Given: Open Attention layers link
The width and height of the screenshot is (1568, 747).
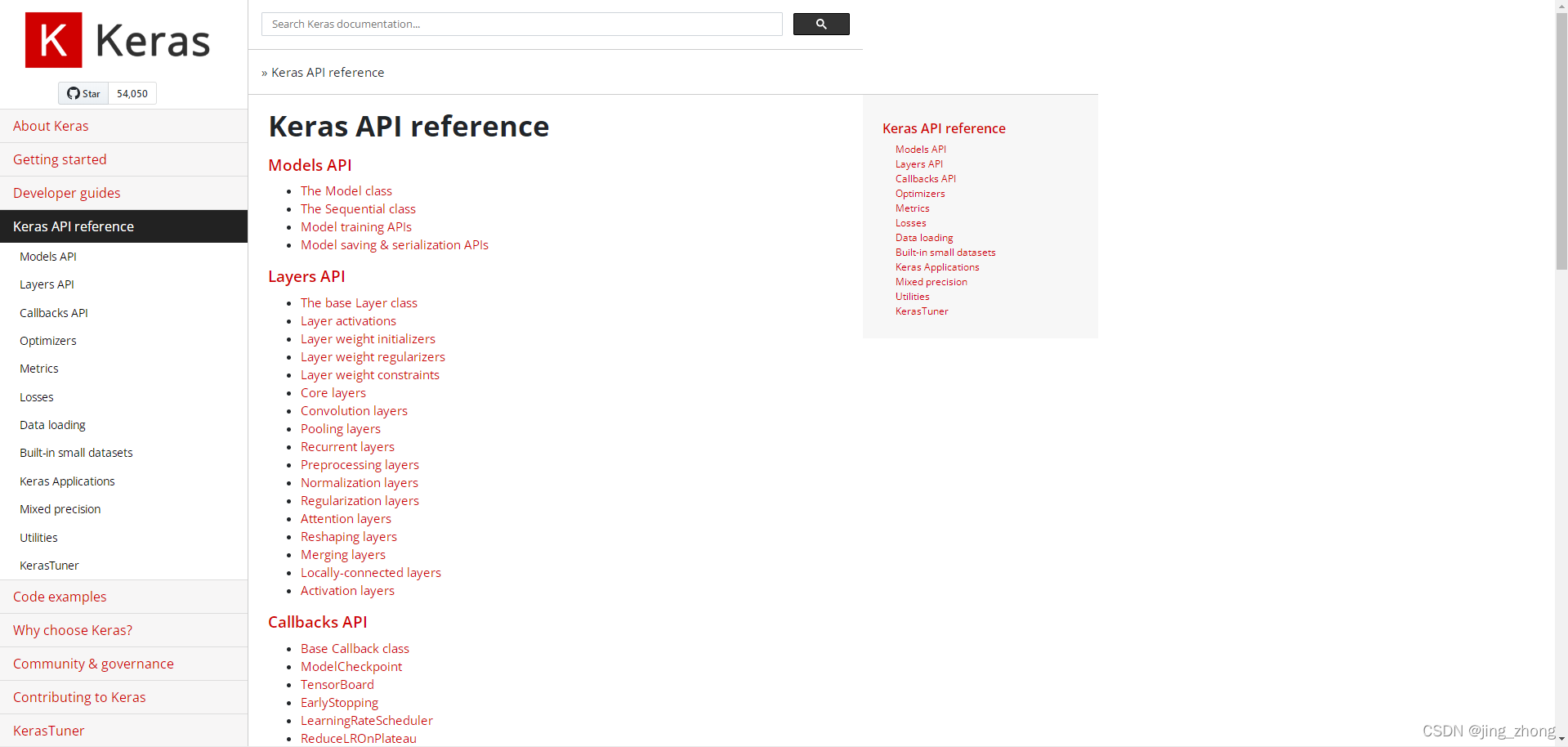Looking at the screenshot, I should [346, 519].
